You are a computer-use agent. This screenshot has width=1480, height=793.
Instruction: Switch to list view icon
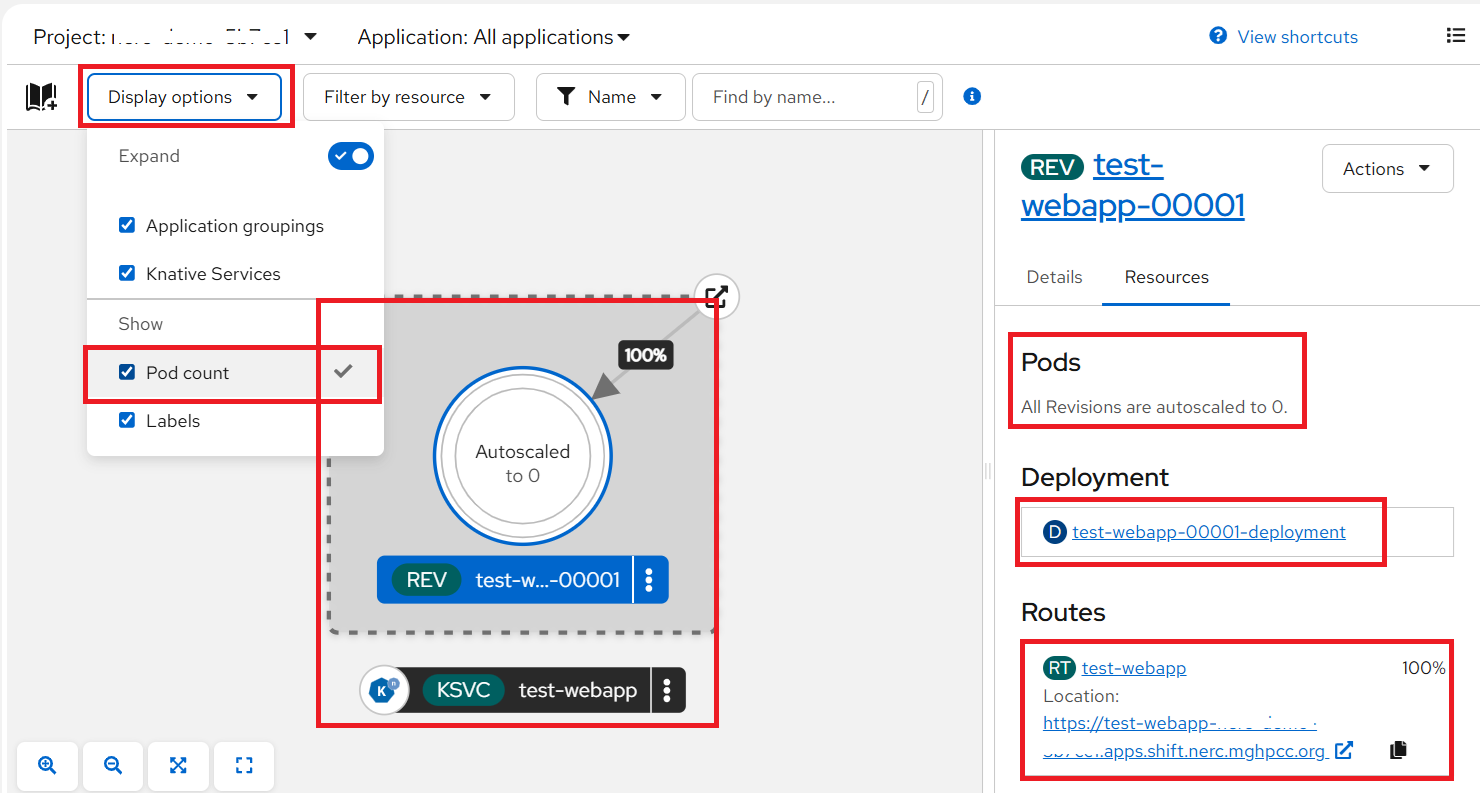[1455, 36]
